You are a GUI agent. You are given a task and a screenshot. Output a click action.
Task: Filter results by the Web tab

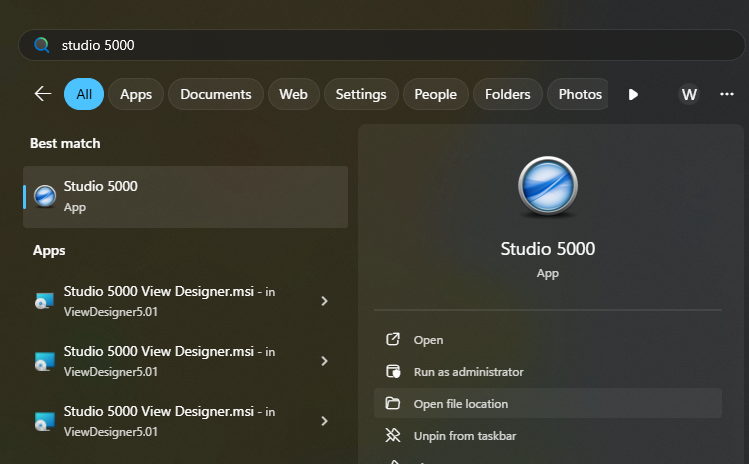click(x=293, y=94)
